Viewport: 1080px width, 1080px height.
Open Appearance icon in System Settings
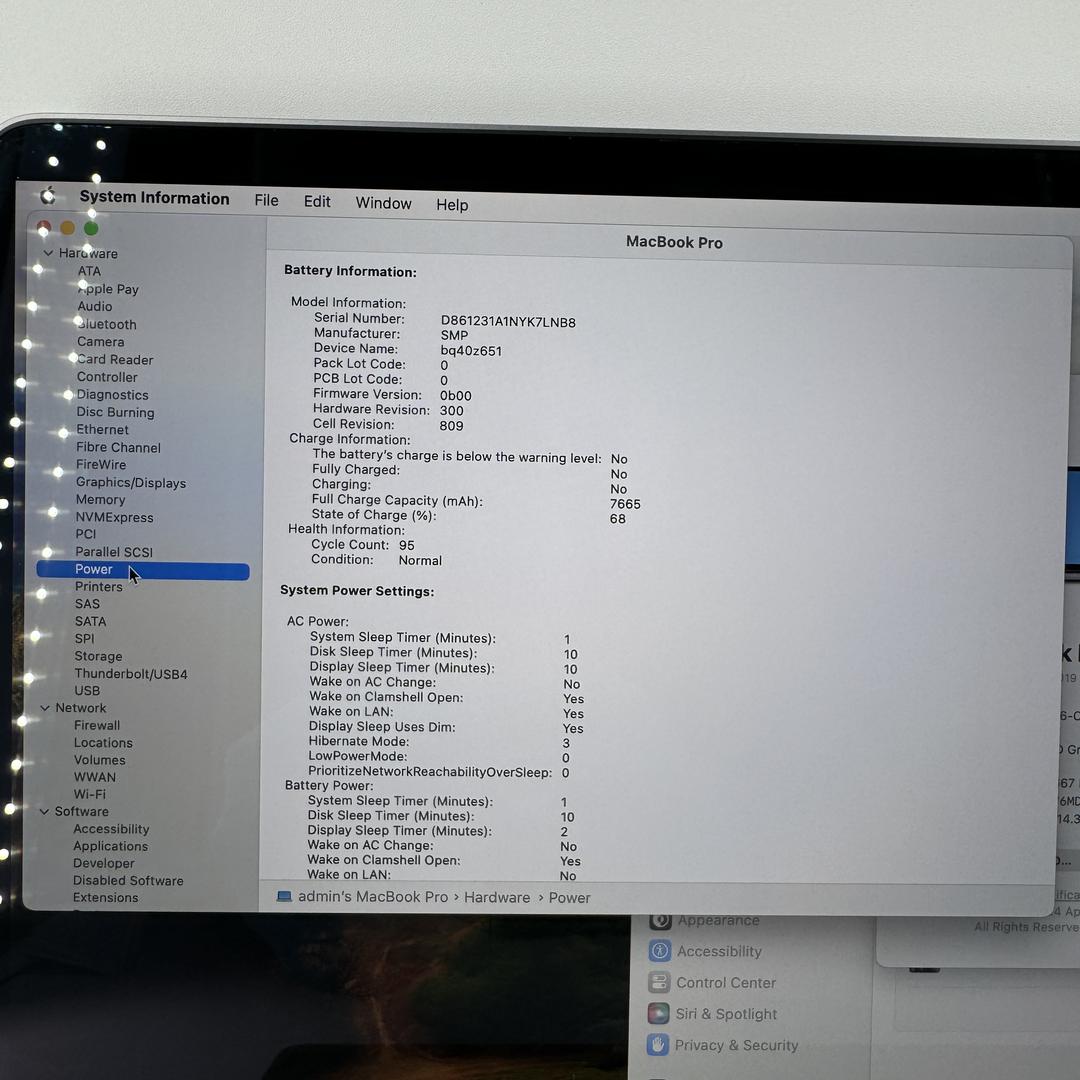click(x=660, y=920)
